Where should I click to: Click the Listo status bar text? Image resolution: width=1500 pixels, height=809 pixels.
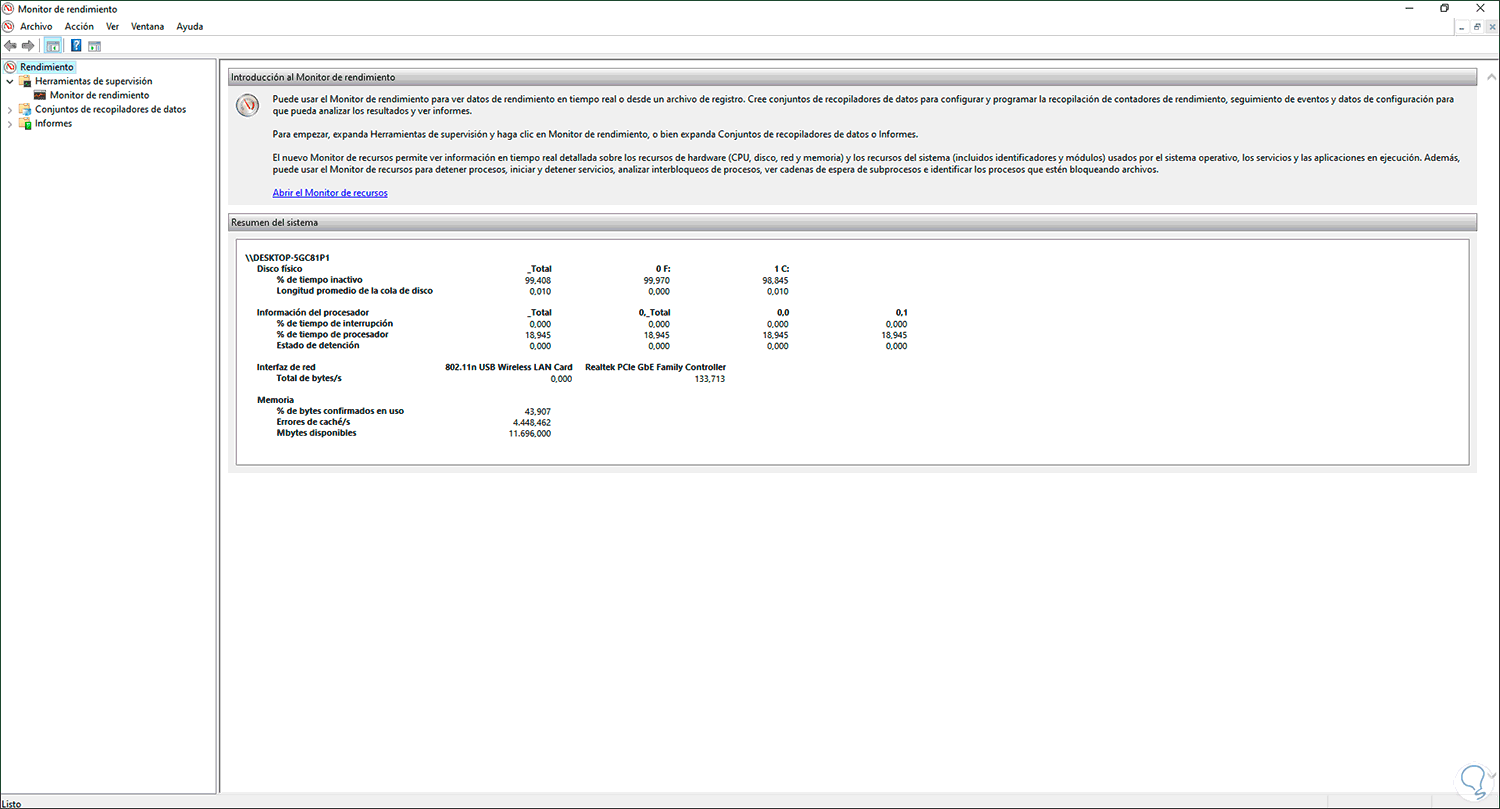coord(12,802)
